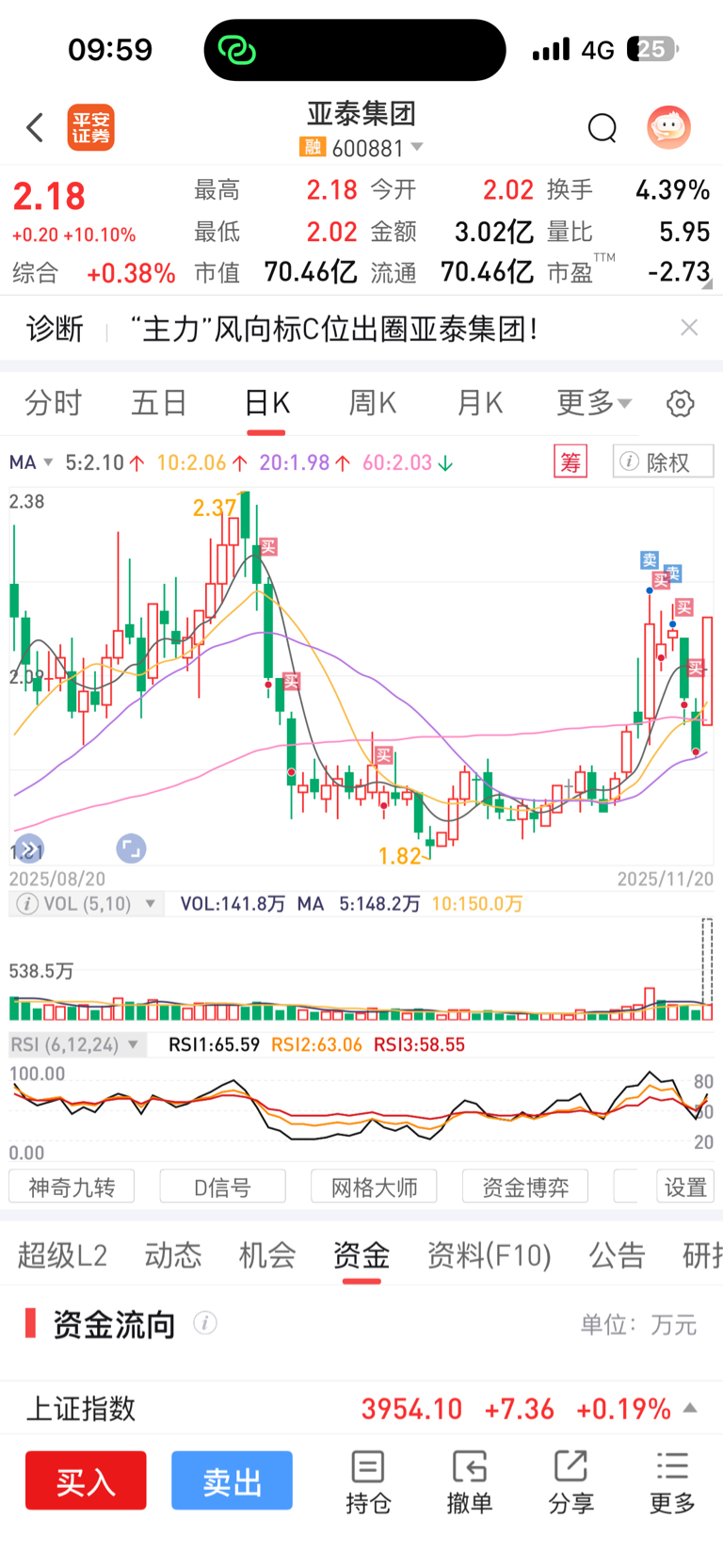Tap the 融 margin badge

click(x=313, y=147)
